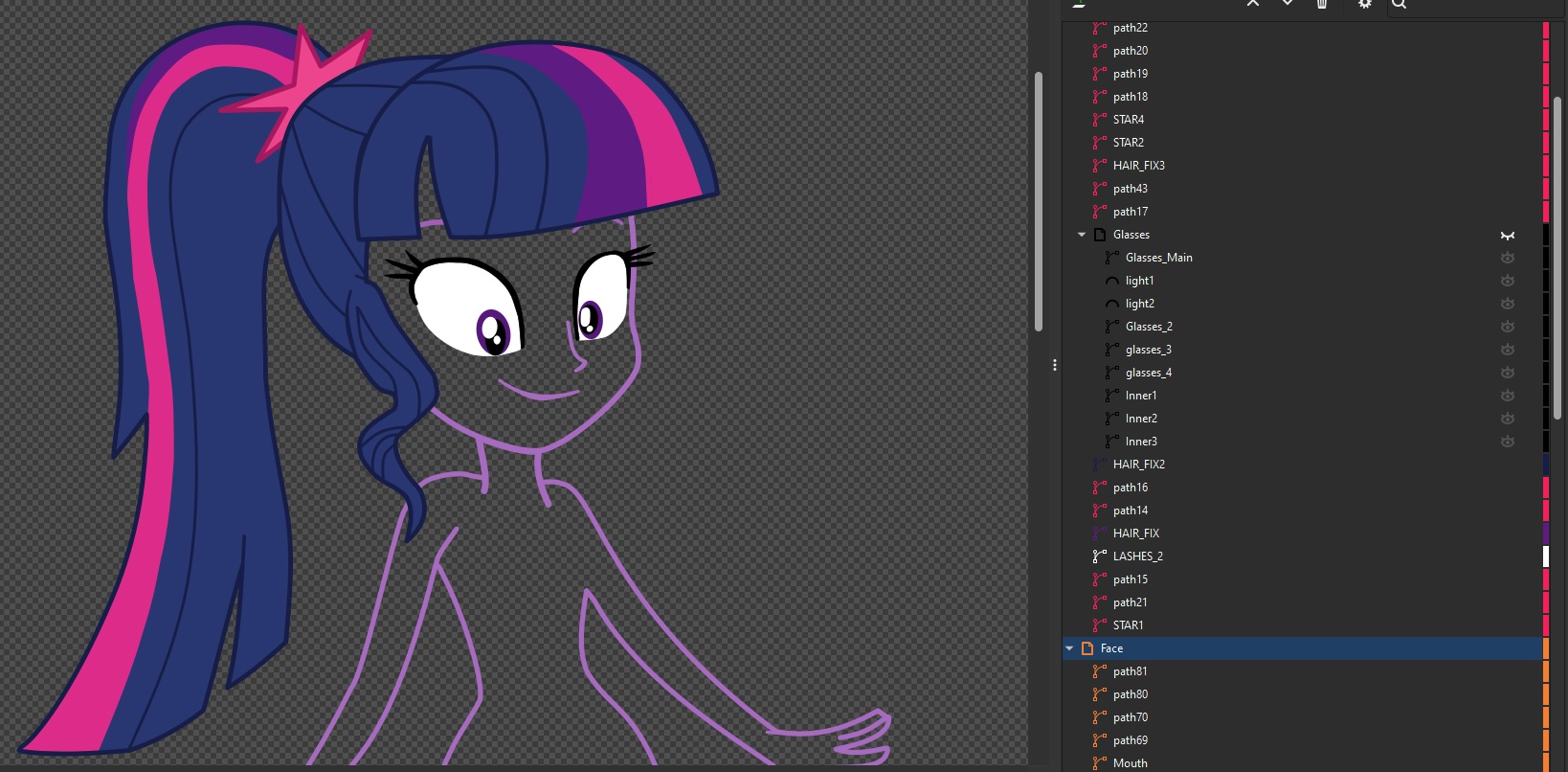Toggle the eye icon for glasses_4

[x=1508, y=373]
